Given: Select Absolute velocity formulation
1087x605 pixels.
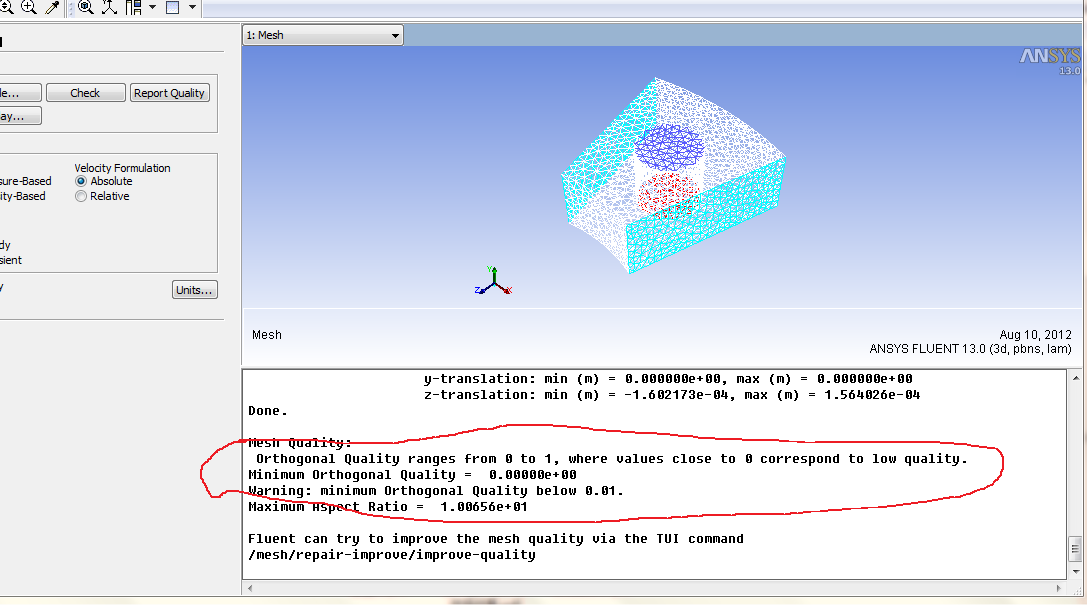Looking at the screenshot, I should click(x=81, y=181).
